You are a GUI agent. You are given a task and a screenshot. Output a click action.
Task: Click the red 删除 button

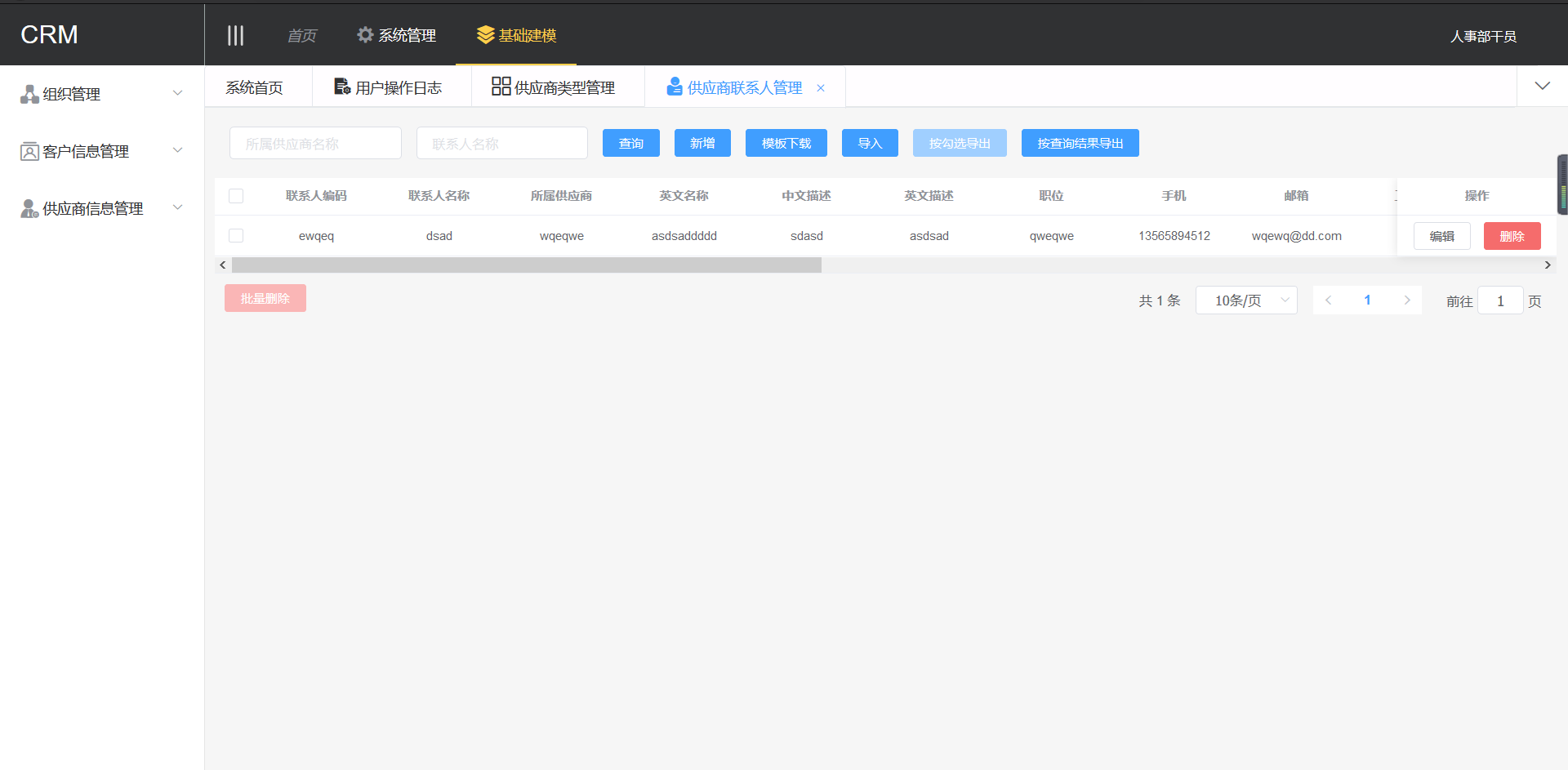pyautogui.click(x=1512, y=236)
